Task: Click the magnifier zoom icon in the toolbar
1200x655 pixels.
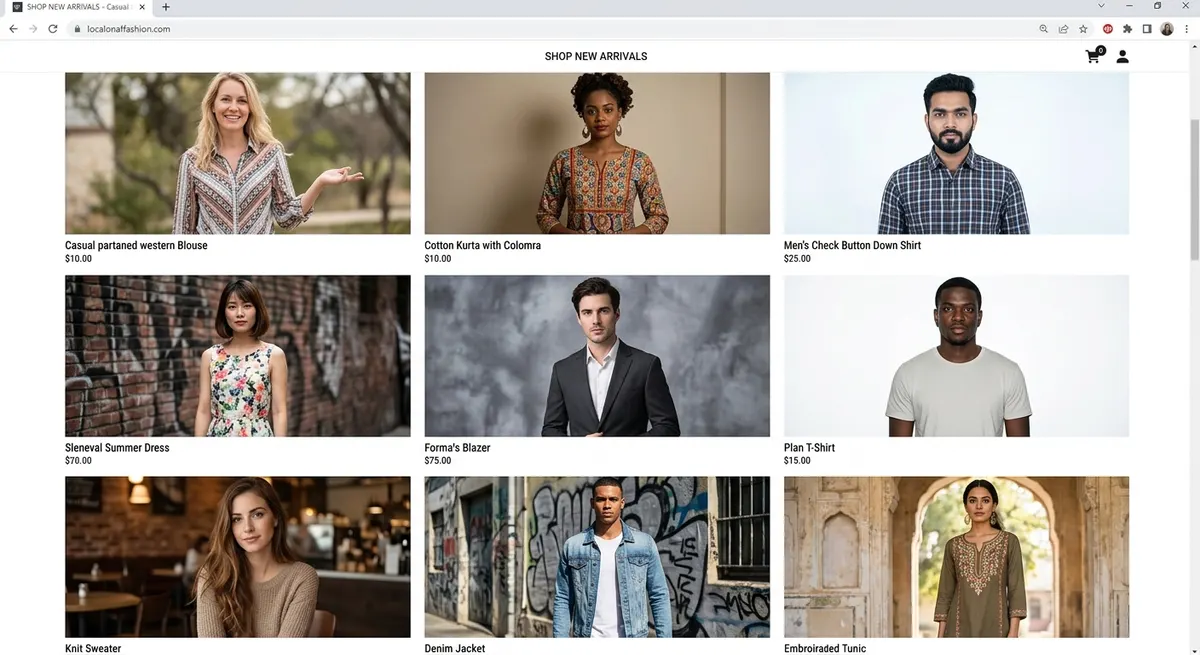Action: (1044, 29)
